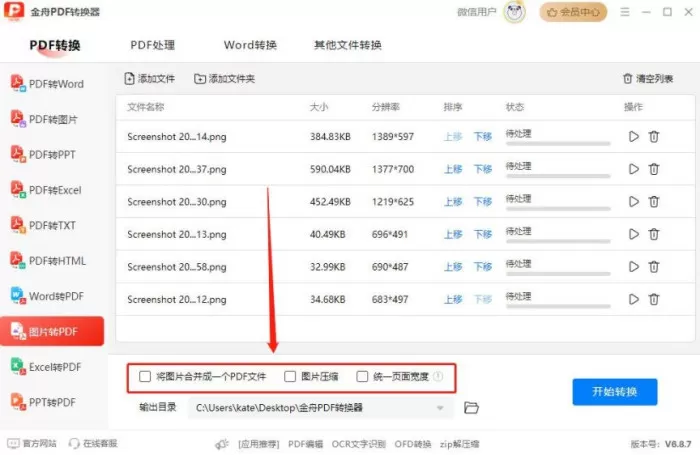Select PDF转TXT in sidebar

[x=43, y=225]
